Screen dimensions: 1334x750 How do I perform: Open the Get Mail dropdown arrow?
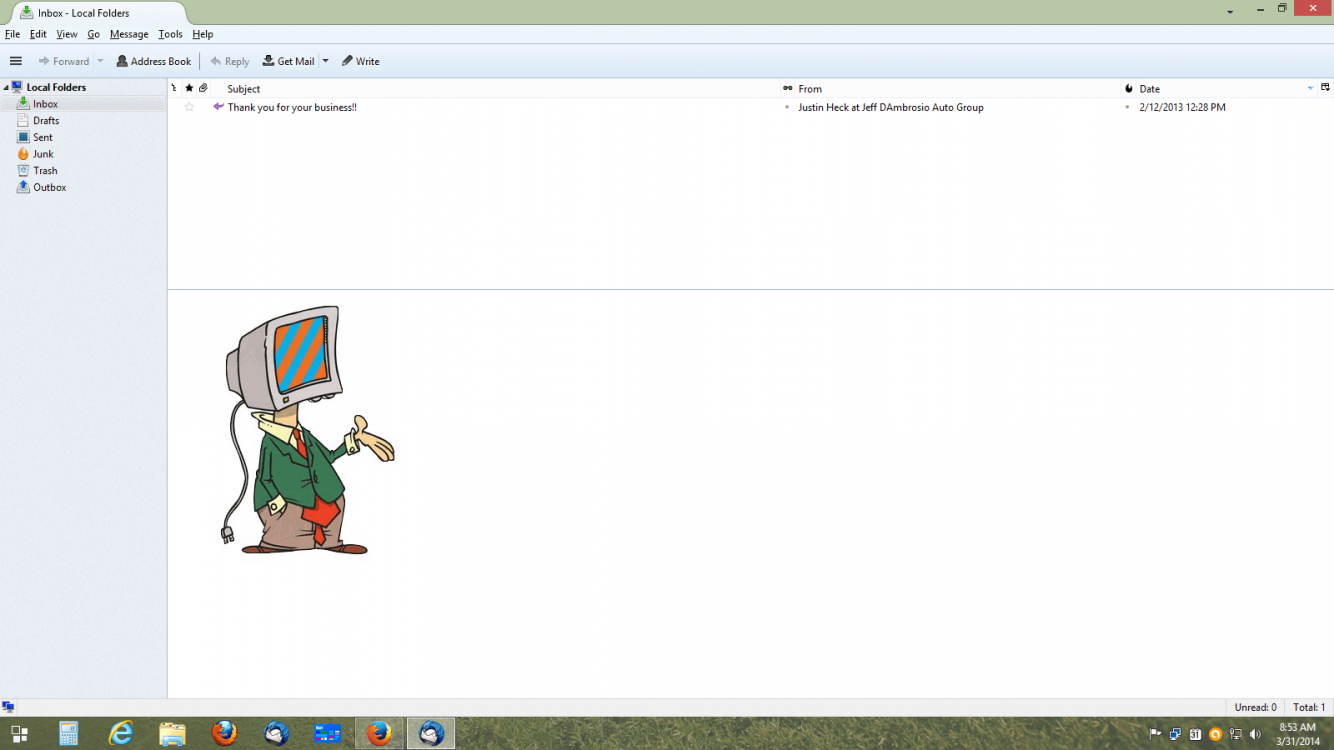pyautogui.click(x=325, y=61)
